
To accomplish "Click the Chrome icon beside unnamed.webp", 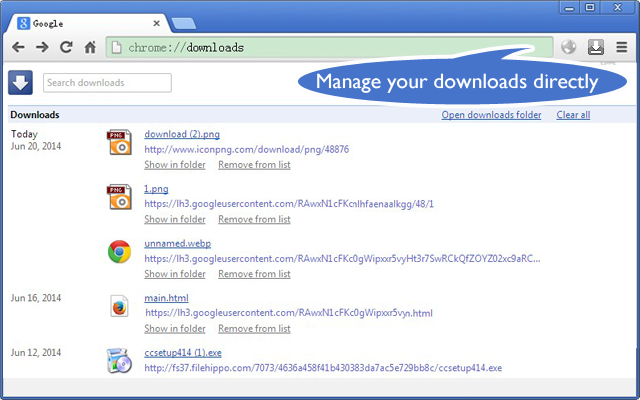I will [x=119, y=251].
